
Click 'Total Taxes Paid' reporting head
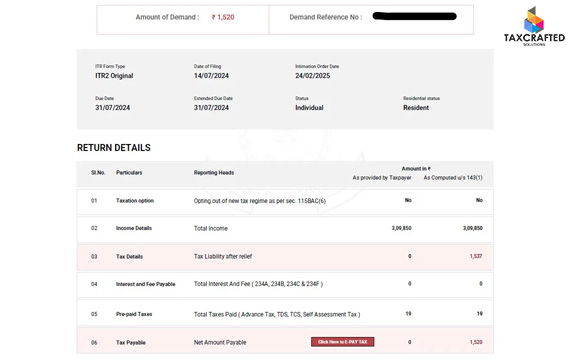(x=277, y=314)
